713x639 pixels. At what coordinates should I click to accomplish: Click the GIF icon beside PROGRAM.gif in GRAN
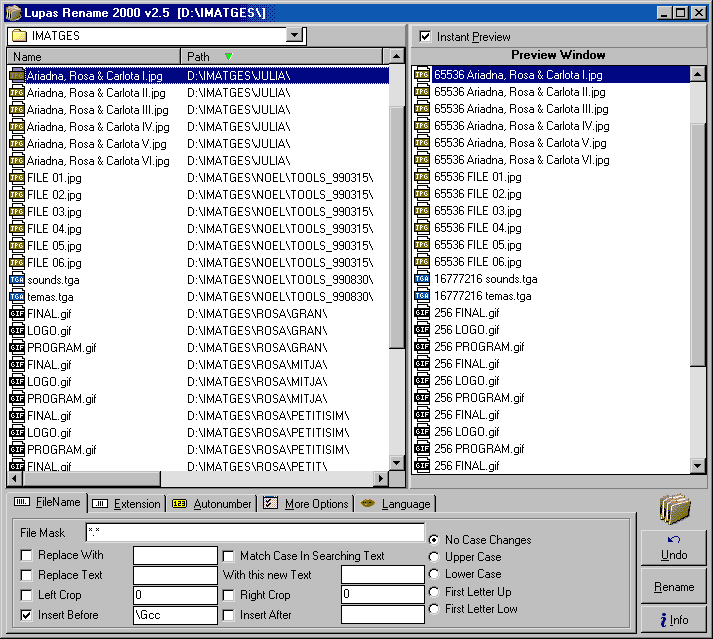click(x=17, y=348)
